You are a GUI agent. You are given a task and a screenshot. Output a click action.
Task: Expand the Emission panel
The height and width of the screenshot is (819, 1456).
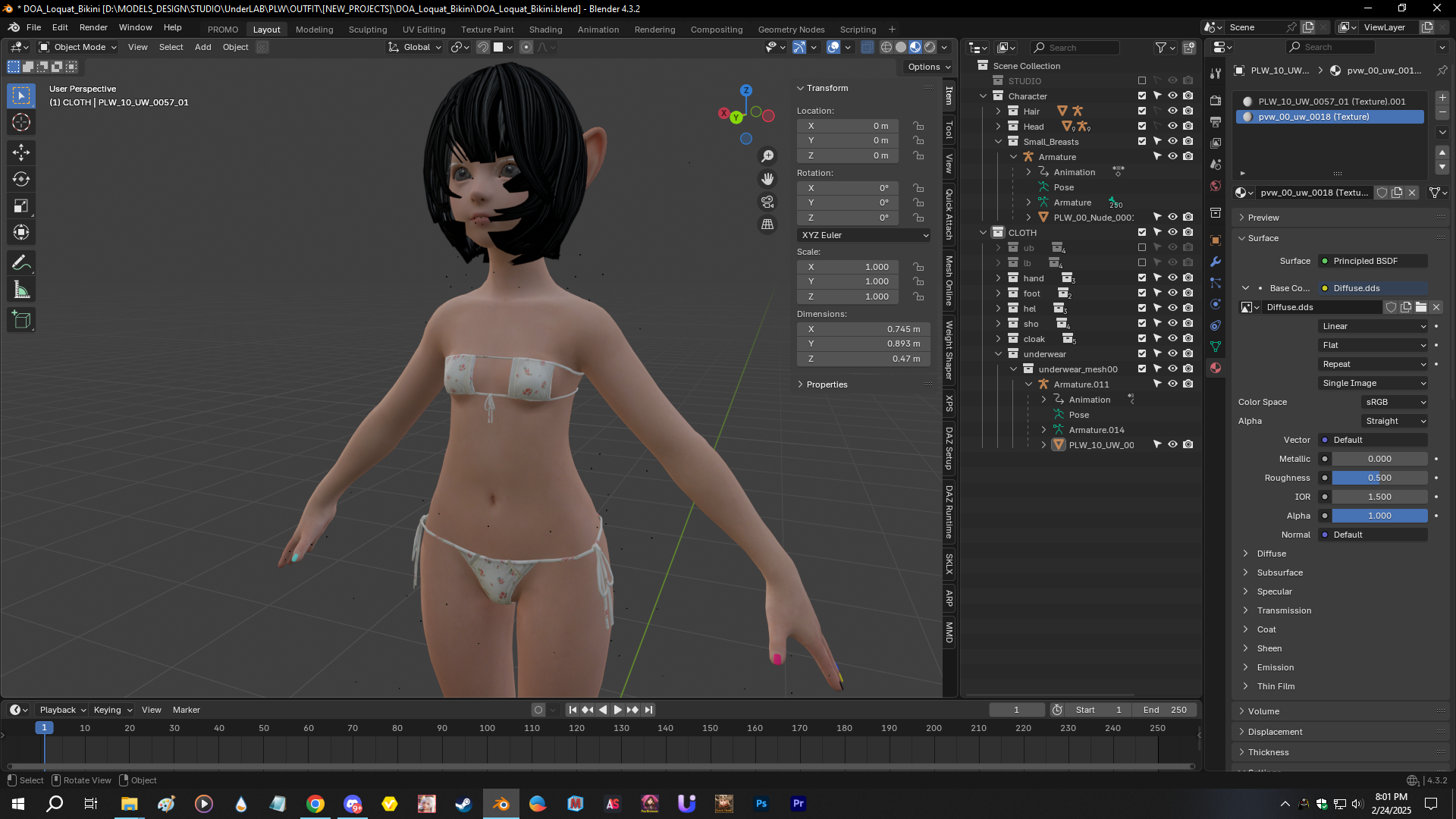tap(1276, 667)
